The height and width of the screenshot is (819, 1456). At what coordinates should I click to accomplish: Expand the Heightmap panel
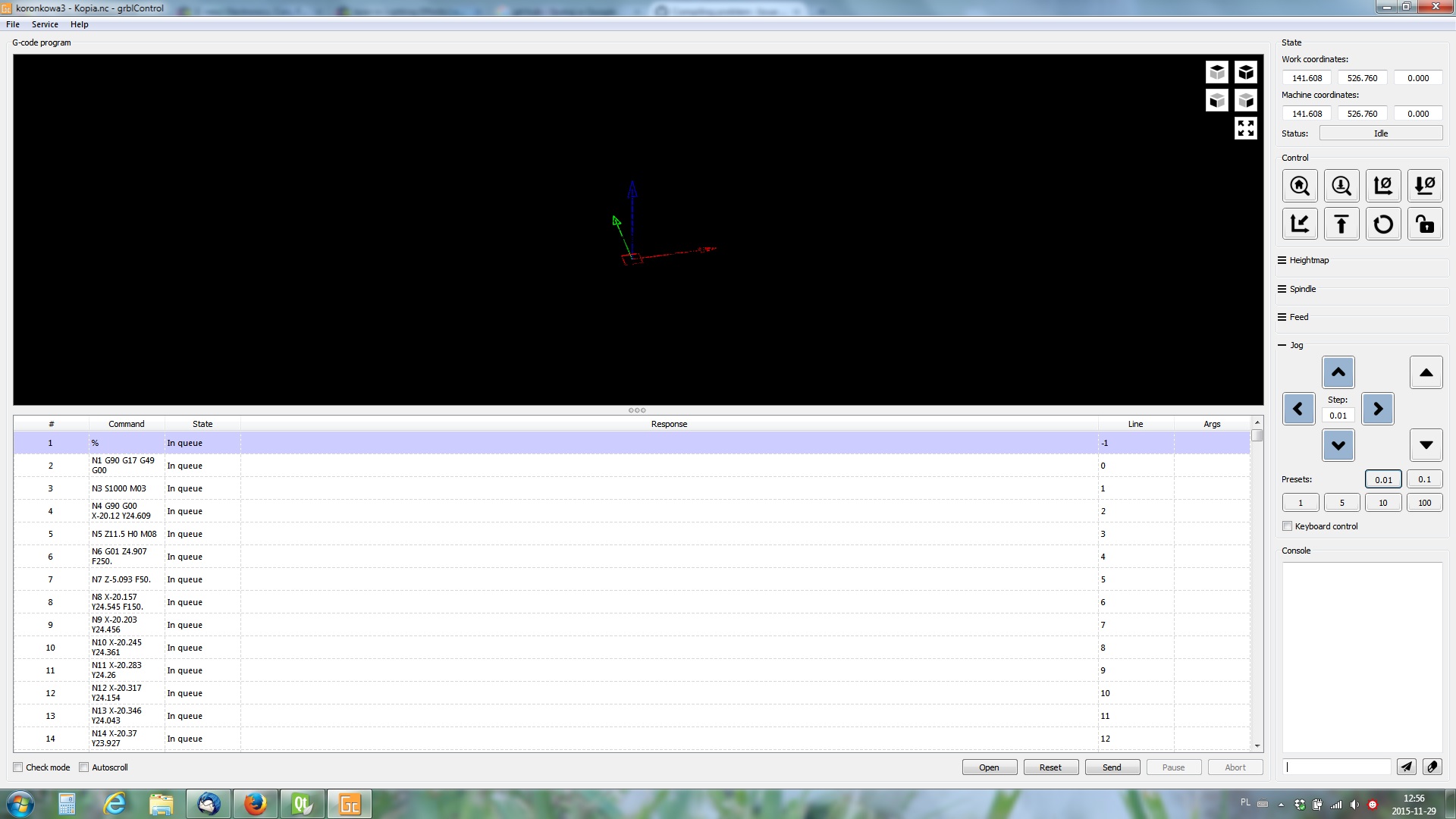(x=1308, y=260)
